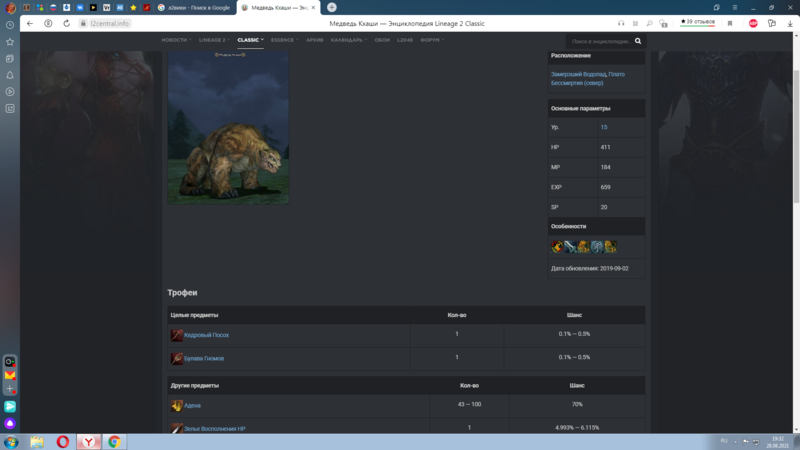Click the encyclopedia search input field
The height and width of the screenshot is (450, 800).
pos(601,41)
